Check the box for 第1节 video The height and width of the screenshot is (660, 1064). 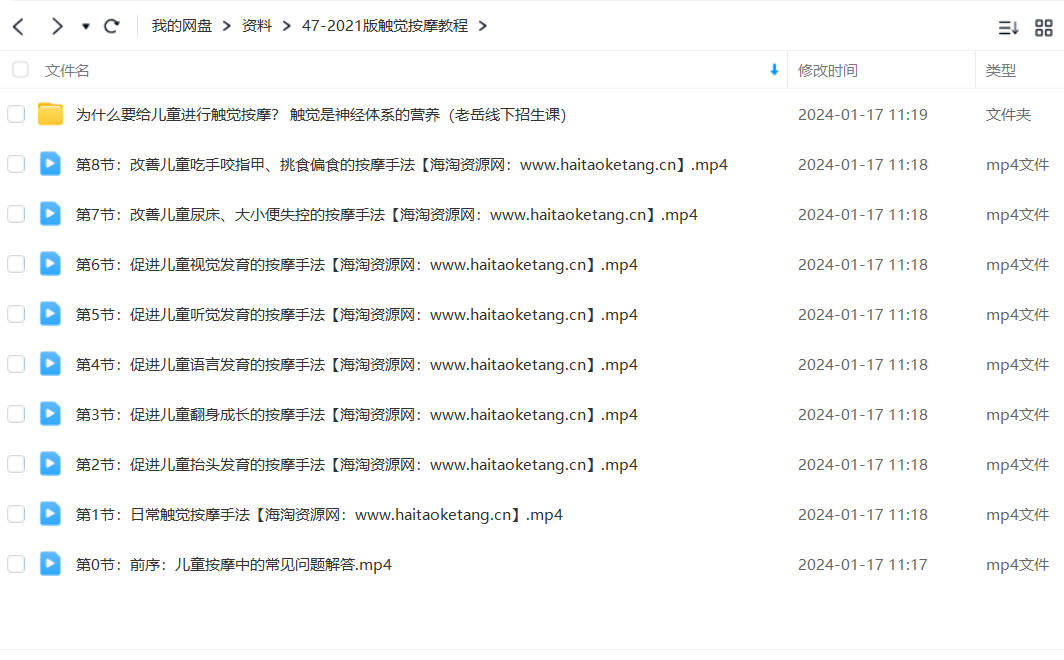coord(16,514)
